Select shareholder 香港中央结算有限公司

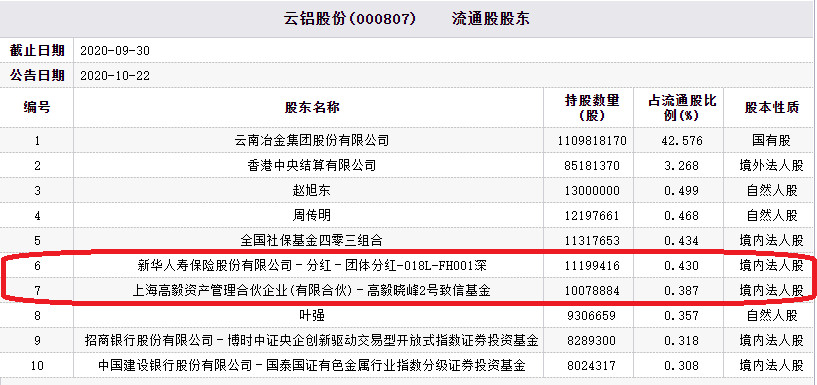click(312, 165)
